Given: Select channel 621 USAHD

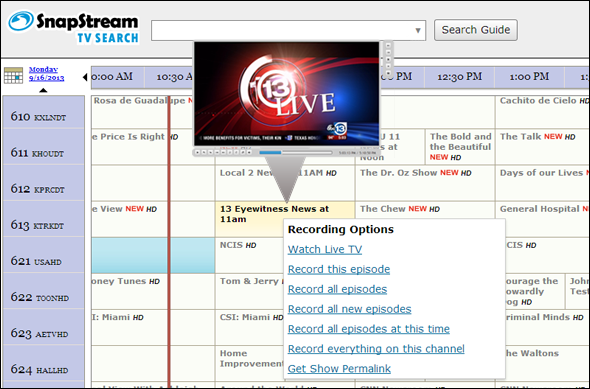Looking at the screenshot, I should (44, 255).
